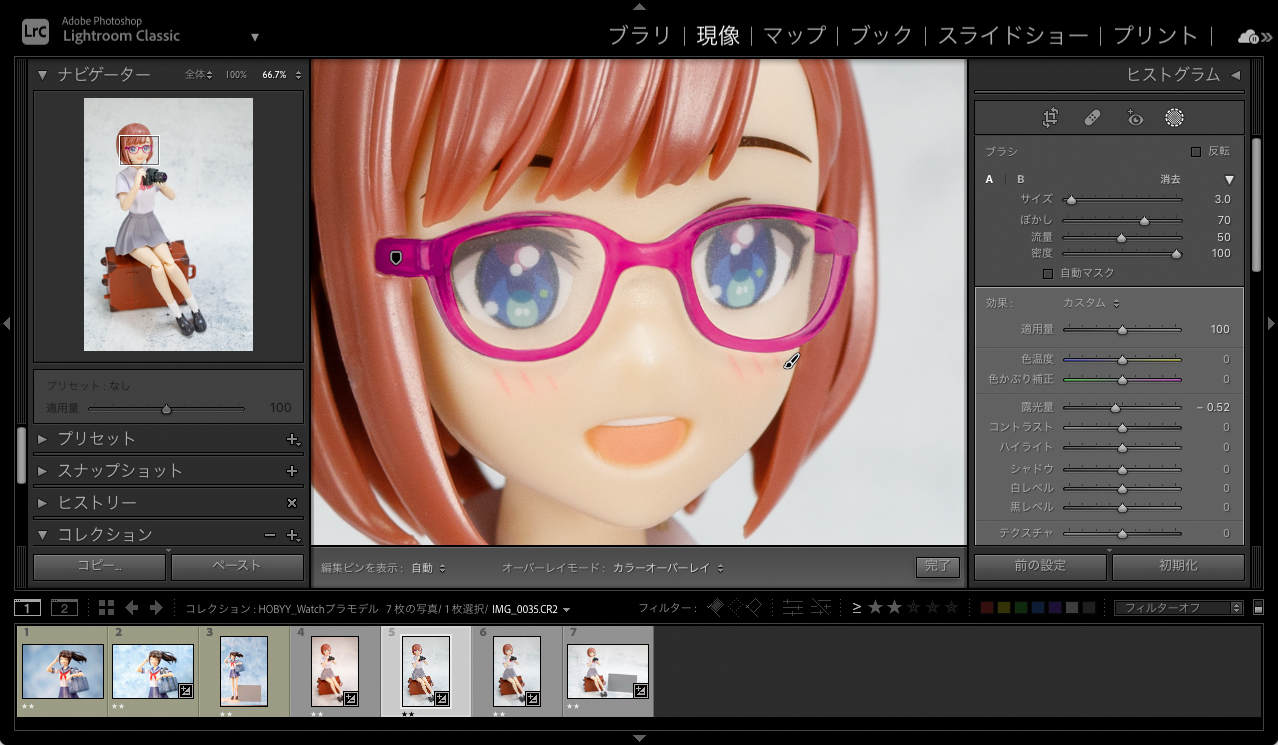The width and height of the screenshot is (1278, 745).
Task: Open the grid view from the filmstrip bar
Action: [x=106, y=608]
